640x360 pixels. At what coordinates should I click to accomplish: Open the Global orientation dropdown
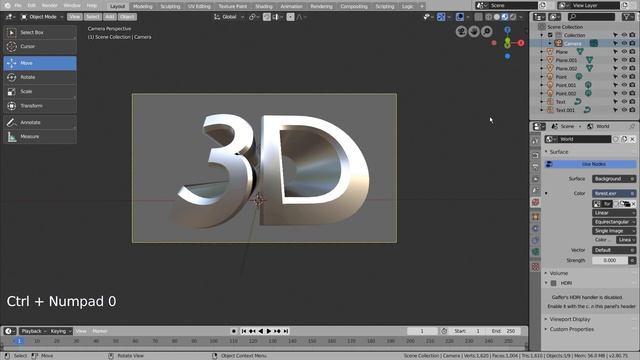pyautogui.click(x=229, y=17)
